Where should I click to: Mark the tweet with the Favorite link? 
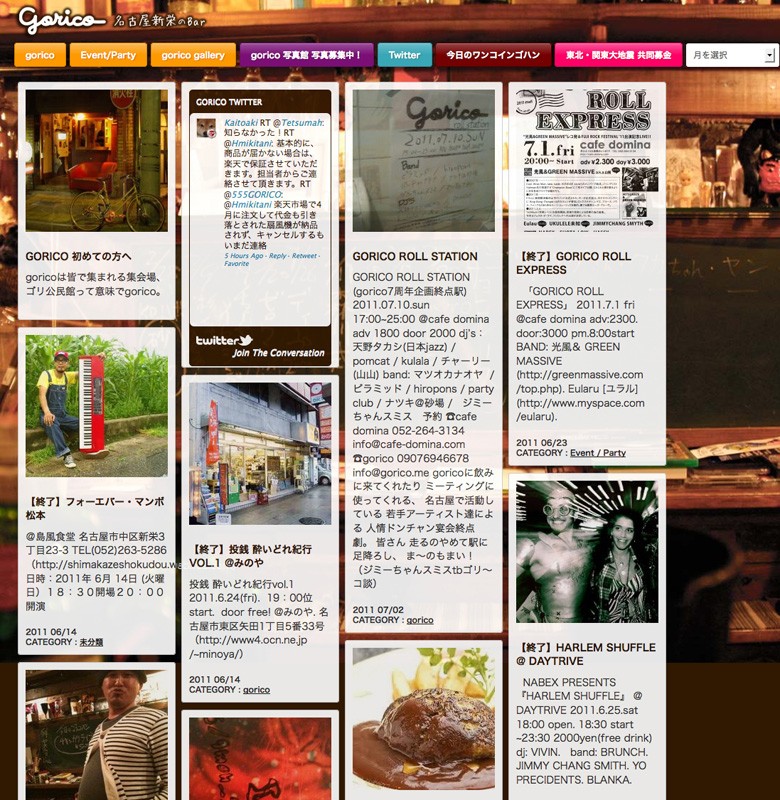click(x=236, y=264)
